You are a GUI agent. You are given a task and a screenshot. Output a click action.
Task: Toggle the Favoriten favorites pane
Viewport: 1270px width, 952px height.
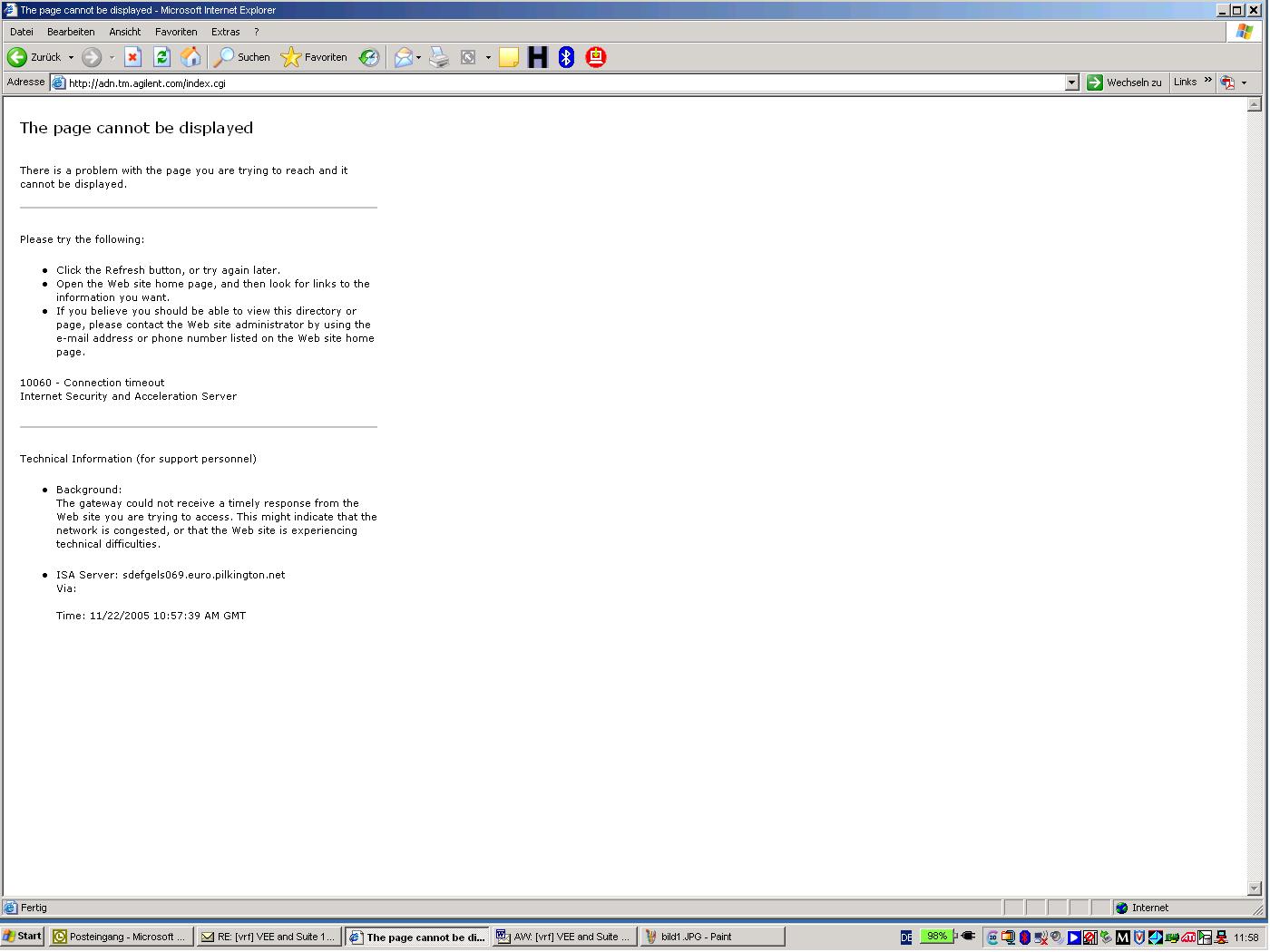pyautogui.click(x=314, y=57)
